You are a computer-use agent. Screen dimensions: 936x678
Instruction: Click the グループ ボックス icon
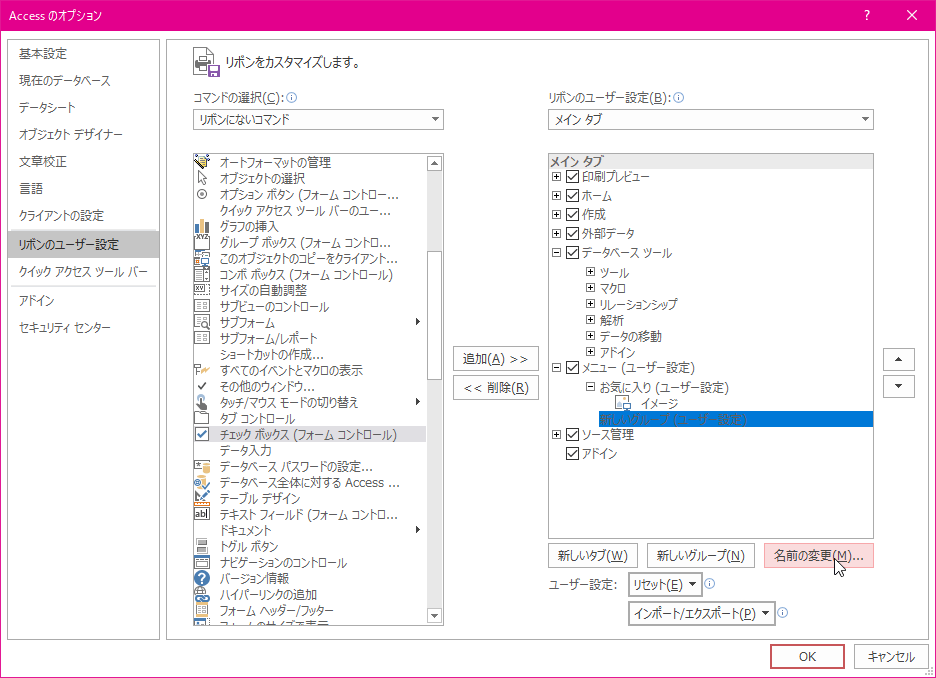pos(202,242)
